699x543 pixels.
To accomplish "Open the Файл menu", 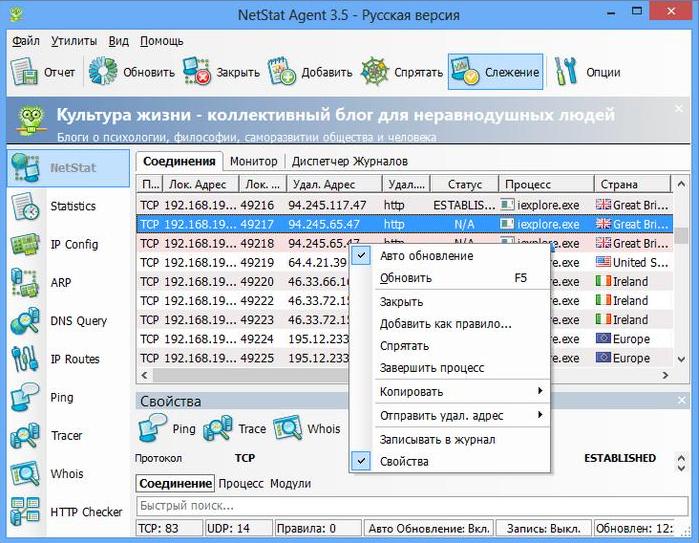I will tap(25, 41).
